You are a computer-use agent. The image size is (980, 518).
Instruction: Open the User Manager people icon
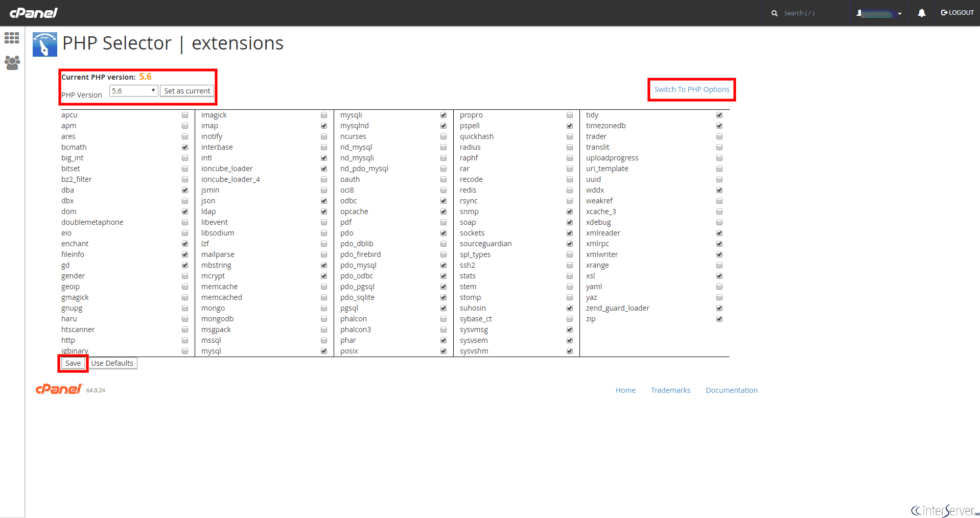tap(12, 62)
